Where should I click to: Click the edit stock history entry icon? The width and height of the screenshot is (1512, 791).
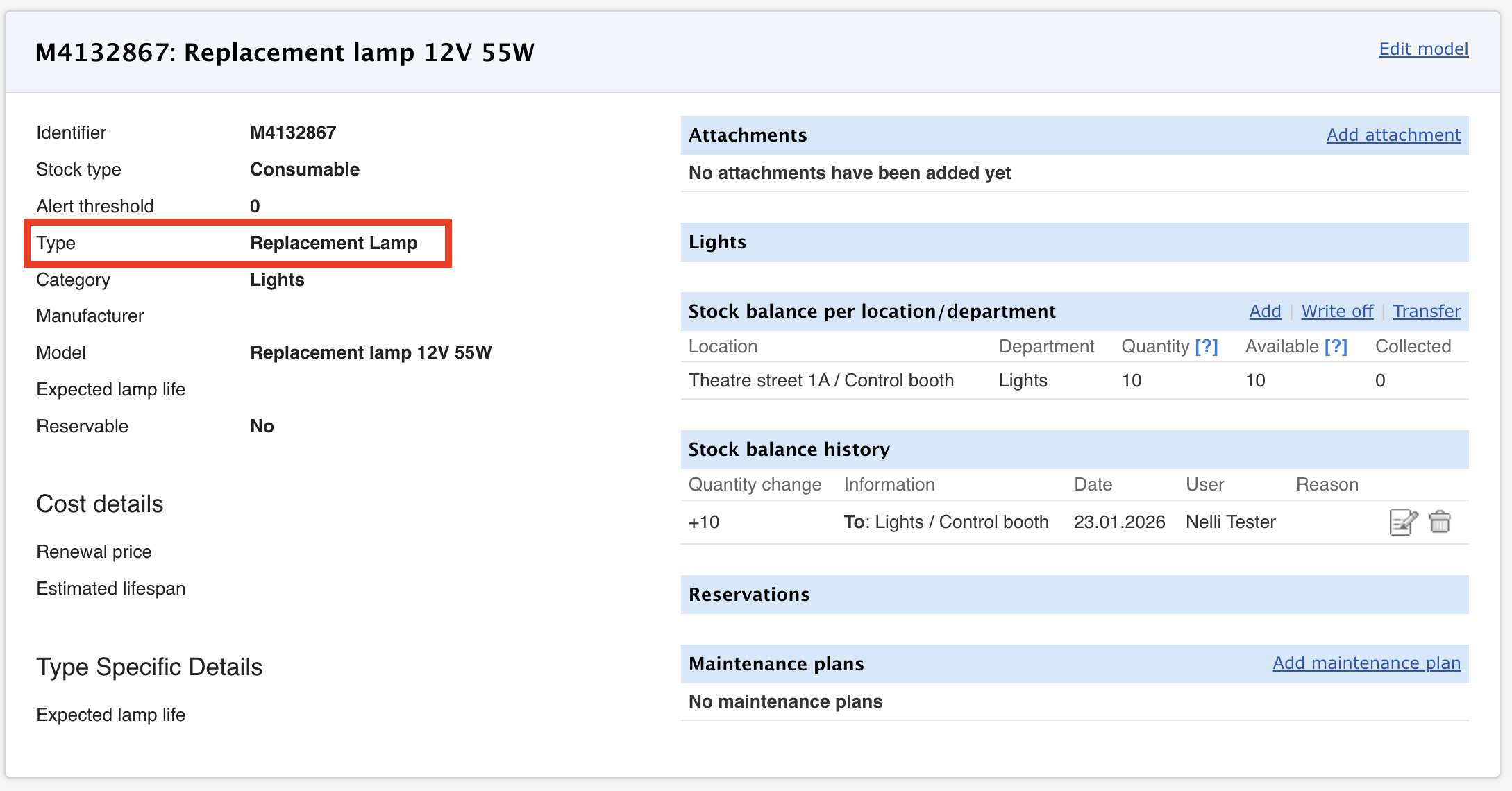1403,522
